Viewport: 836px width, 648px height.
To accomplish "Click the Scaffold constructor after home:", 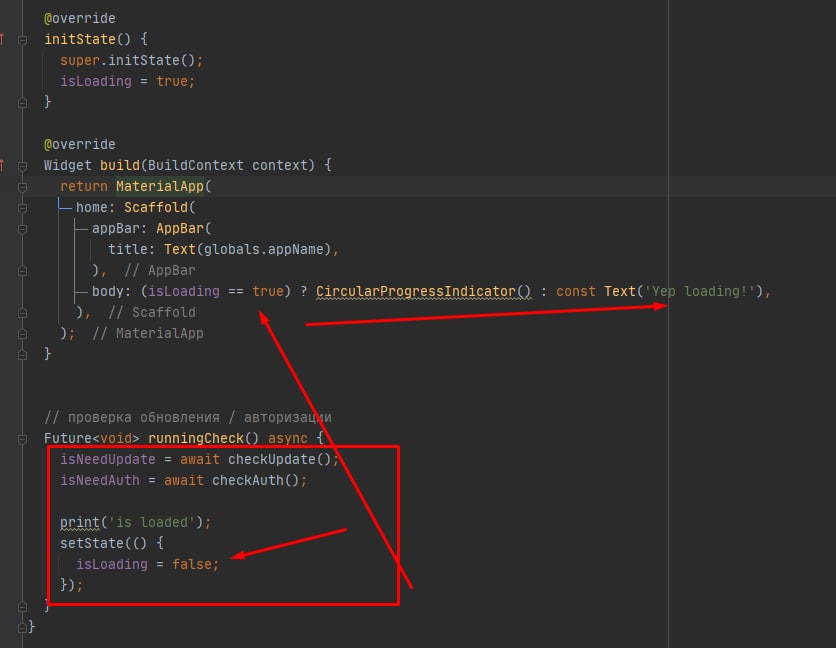I will pos(156,207).
